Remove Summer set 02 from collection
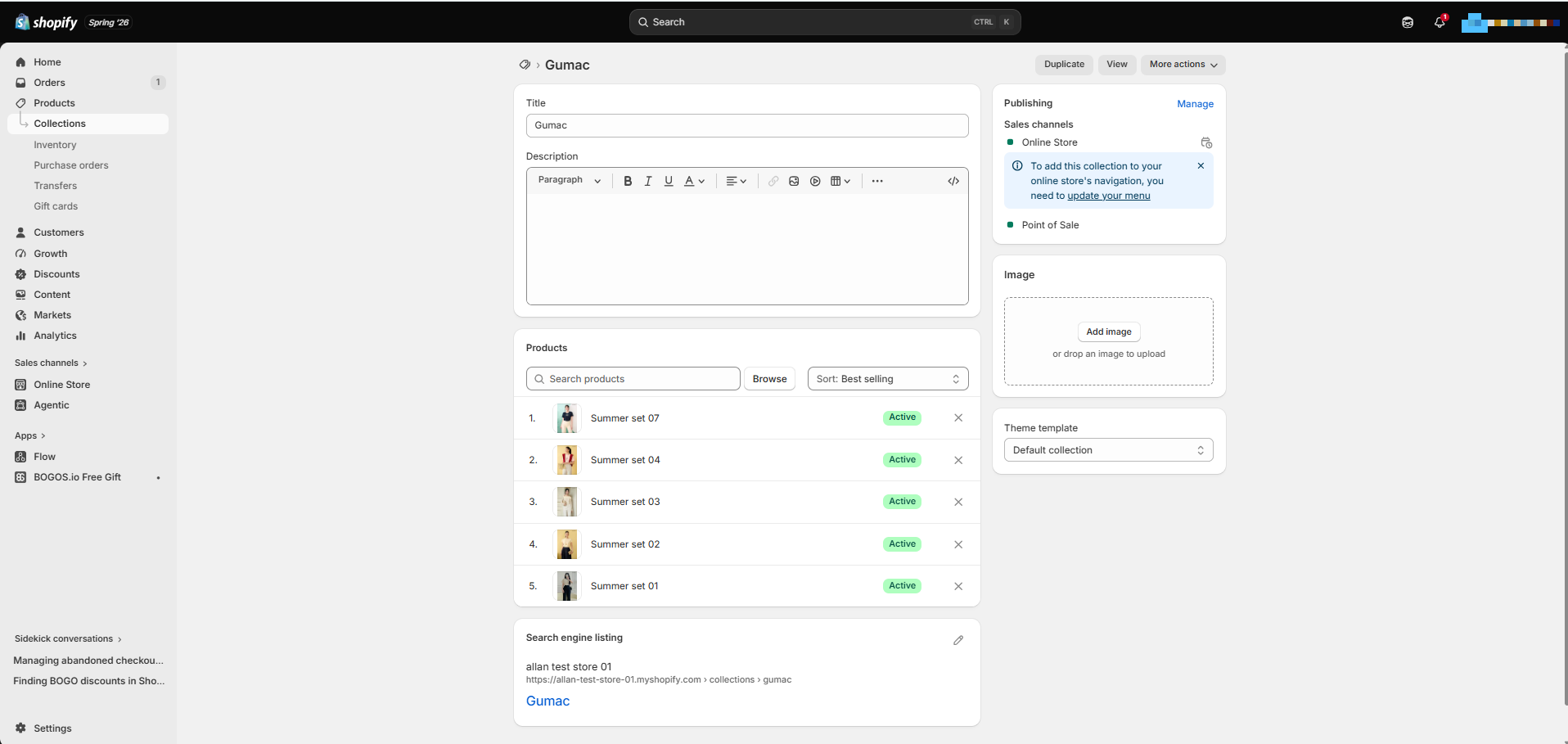Screen dimensions: 1568x744 [x=958, y=544]
